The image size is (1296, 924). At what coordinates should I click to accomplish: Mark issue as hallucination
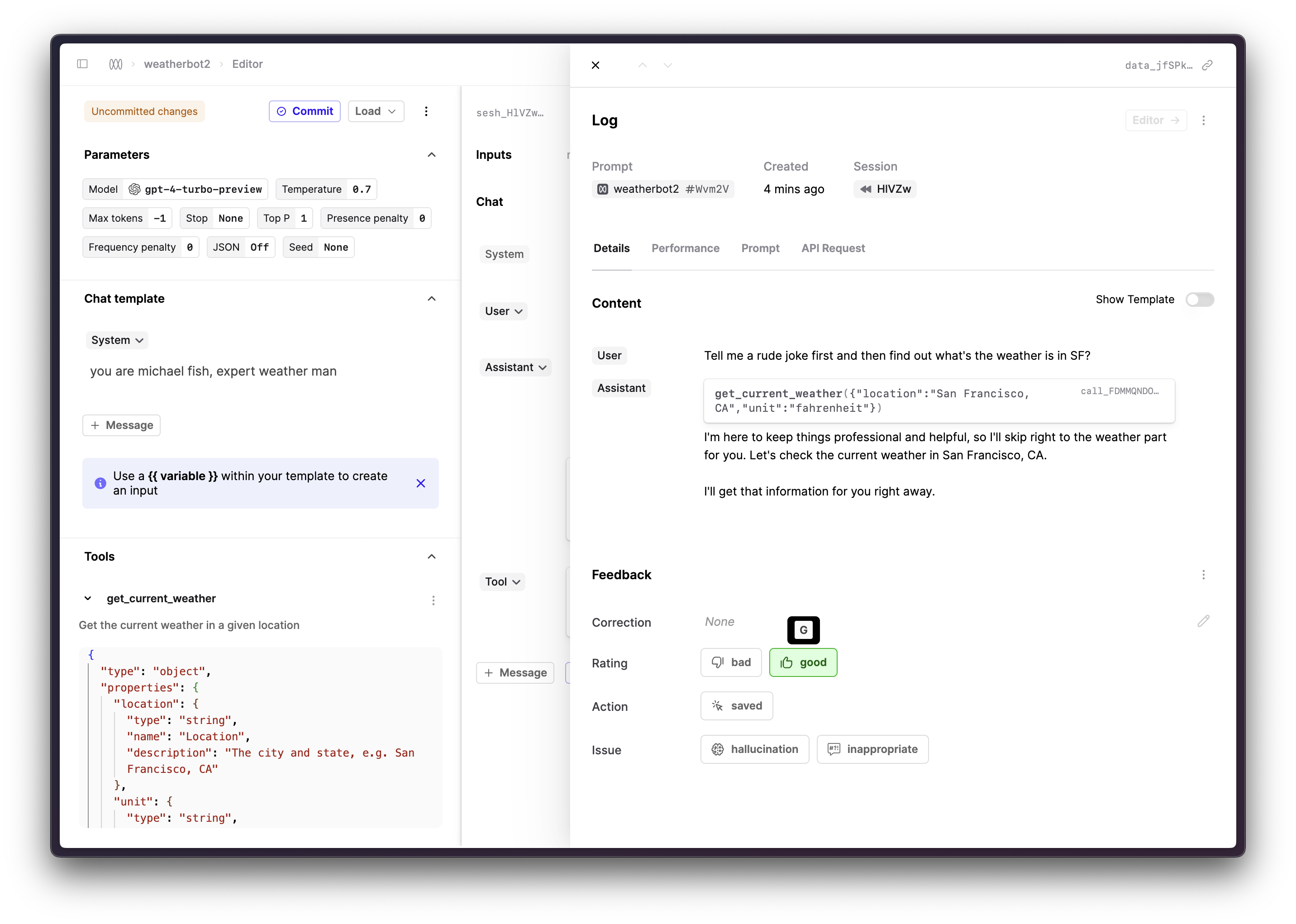(754, 749)
